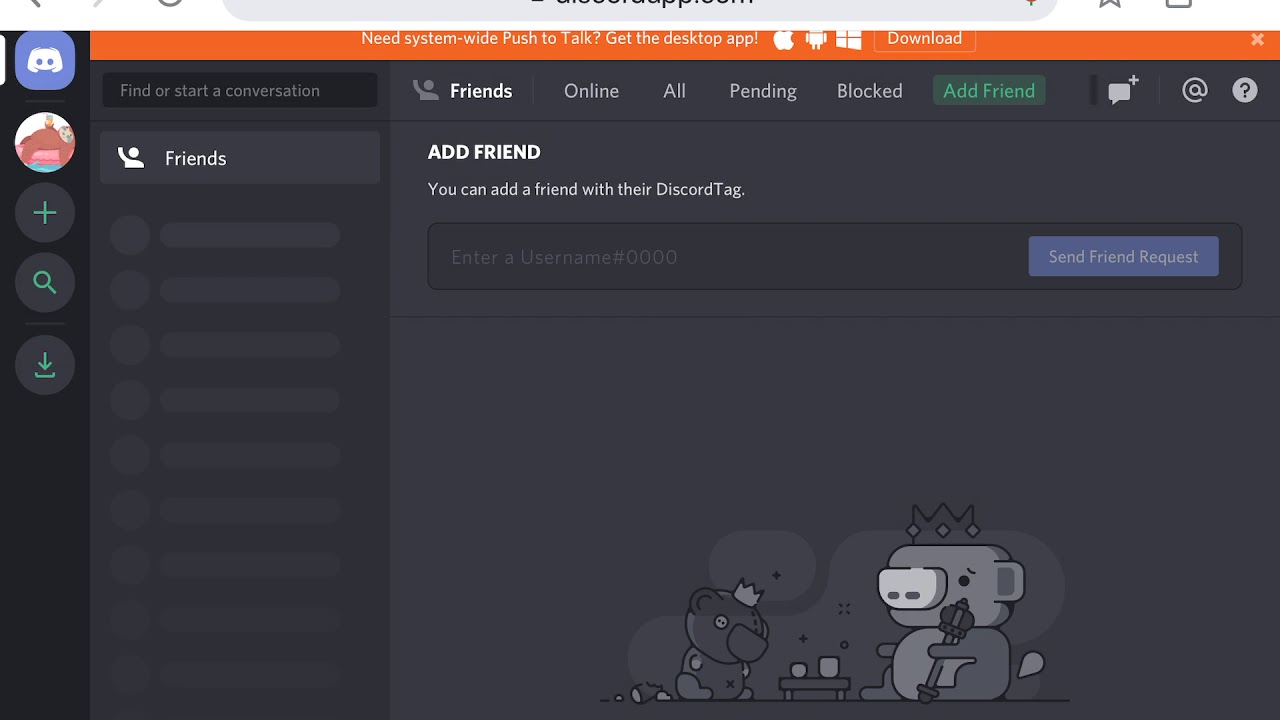
Task: Click the ADD FRIEND heading text
Action: click(x=484, y=152)
